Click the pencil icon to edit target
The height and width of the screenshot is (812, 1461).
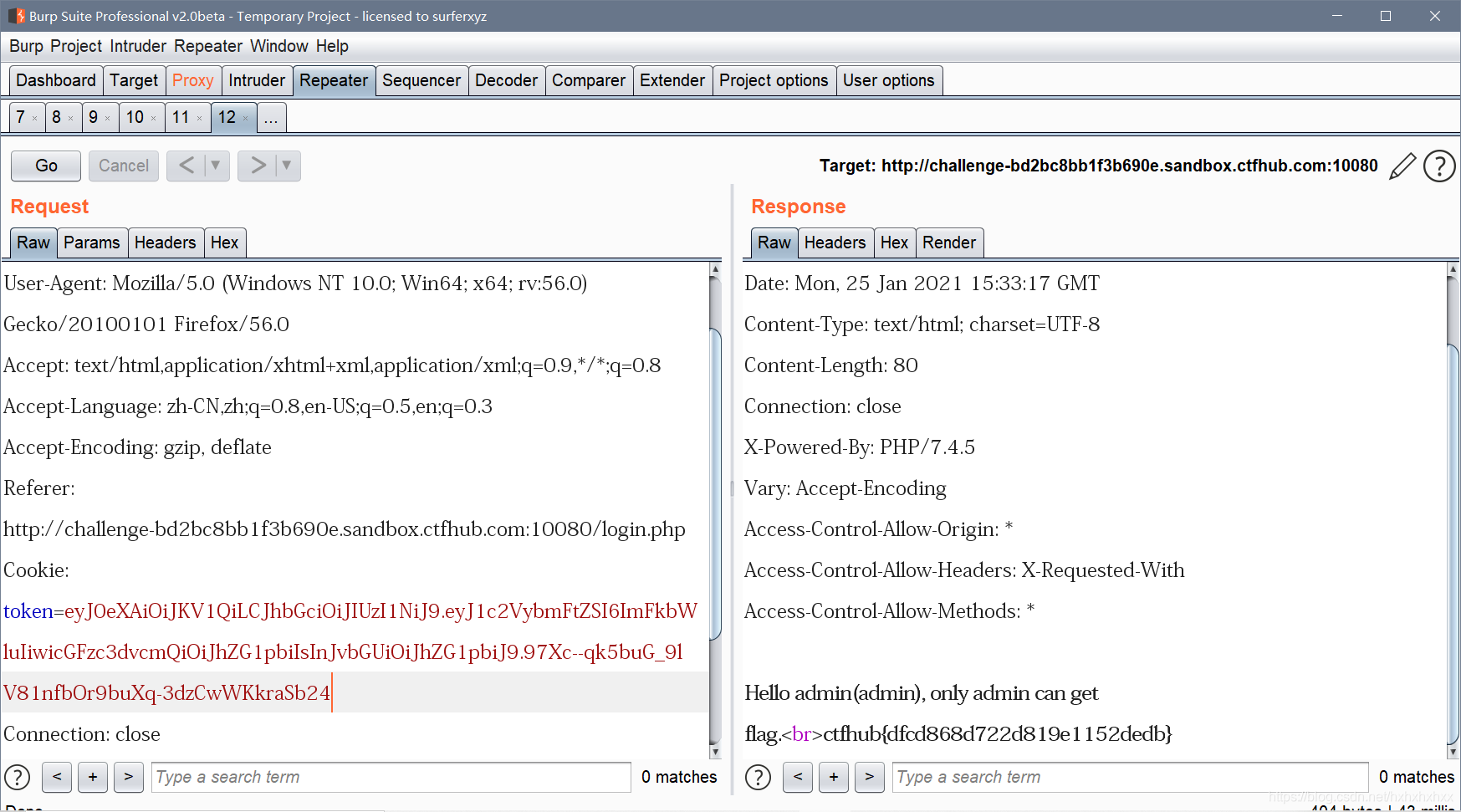coord(1402,166)
